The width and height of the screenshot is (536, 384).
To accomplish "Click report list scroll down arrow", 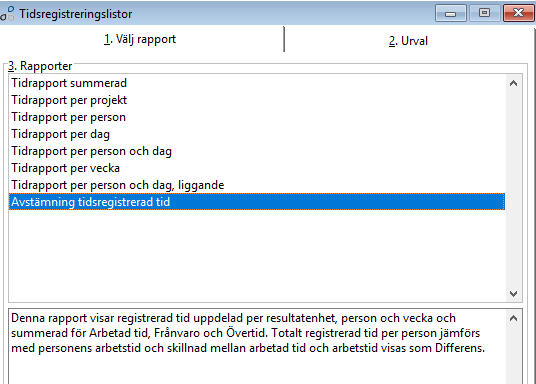I will [x=513, y=293].
